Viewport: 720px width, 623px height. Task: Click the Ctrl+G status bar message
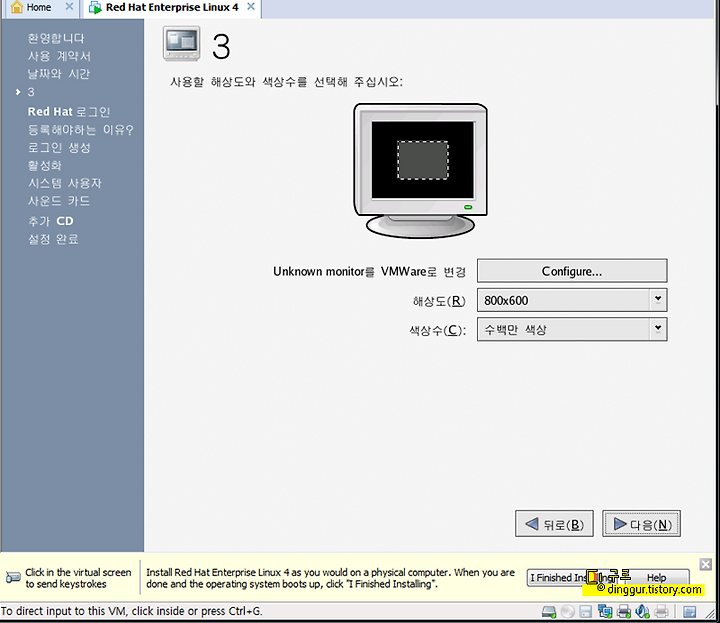pos(131,611)
